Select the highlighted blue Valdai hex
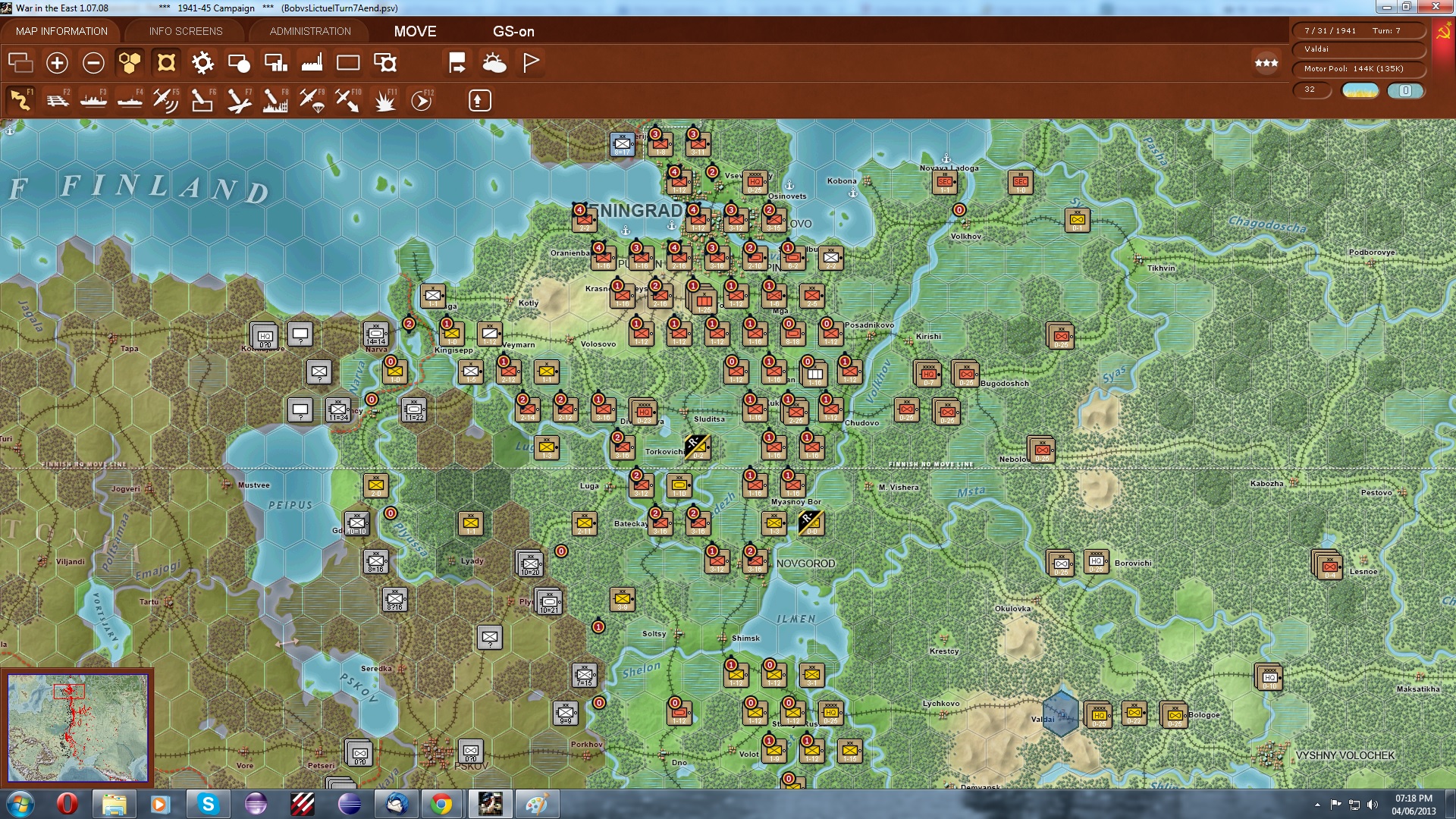The height and width of the screenshot is (819, 1456). click(1061, 713)
